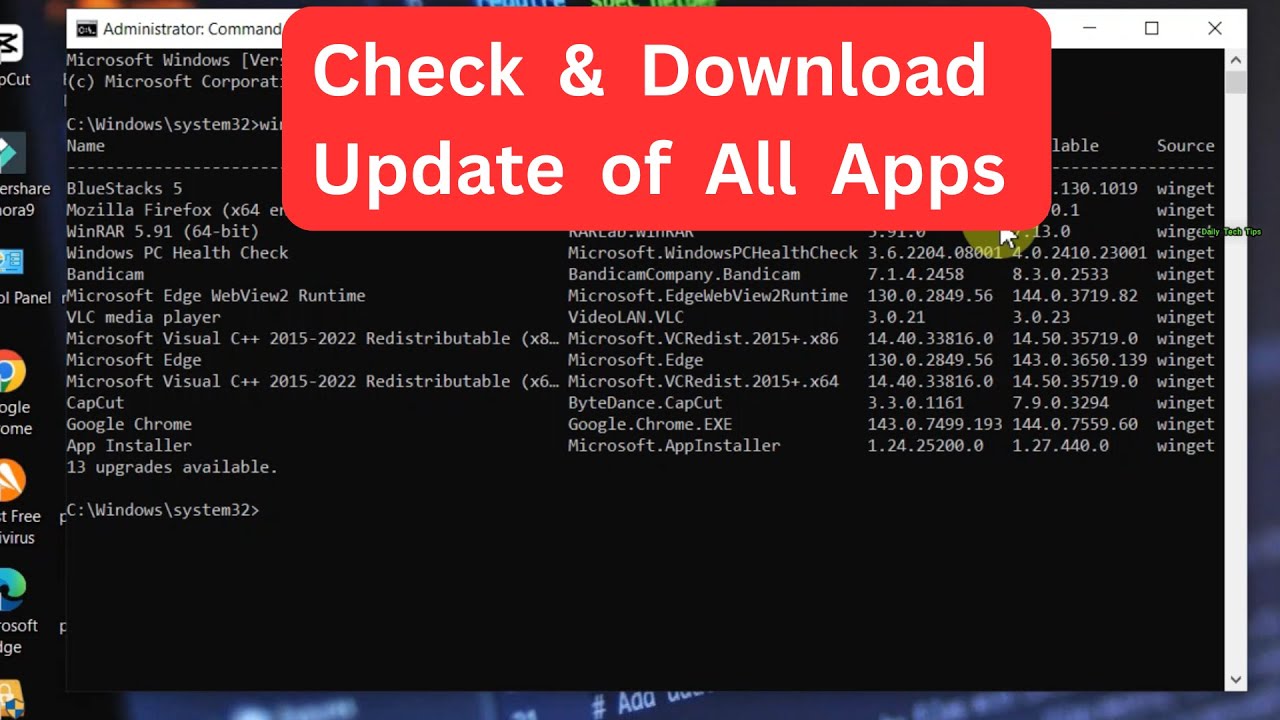This screenshot has height=720, width=1280.
Task: Select the Google Chrome name in list
Action: (x=128, y=424)
